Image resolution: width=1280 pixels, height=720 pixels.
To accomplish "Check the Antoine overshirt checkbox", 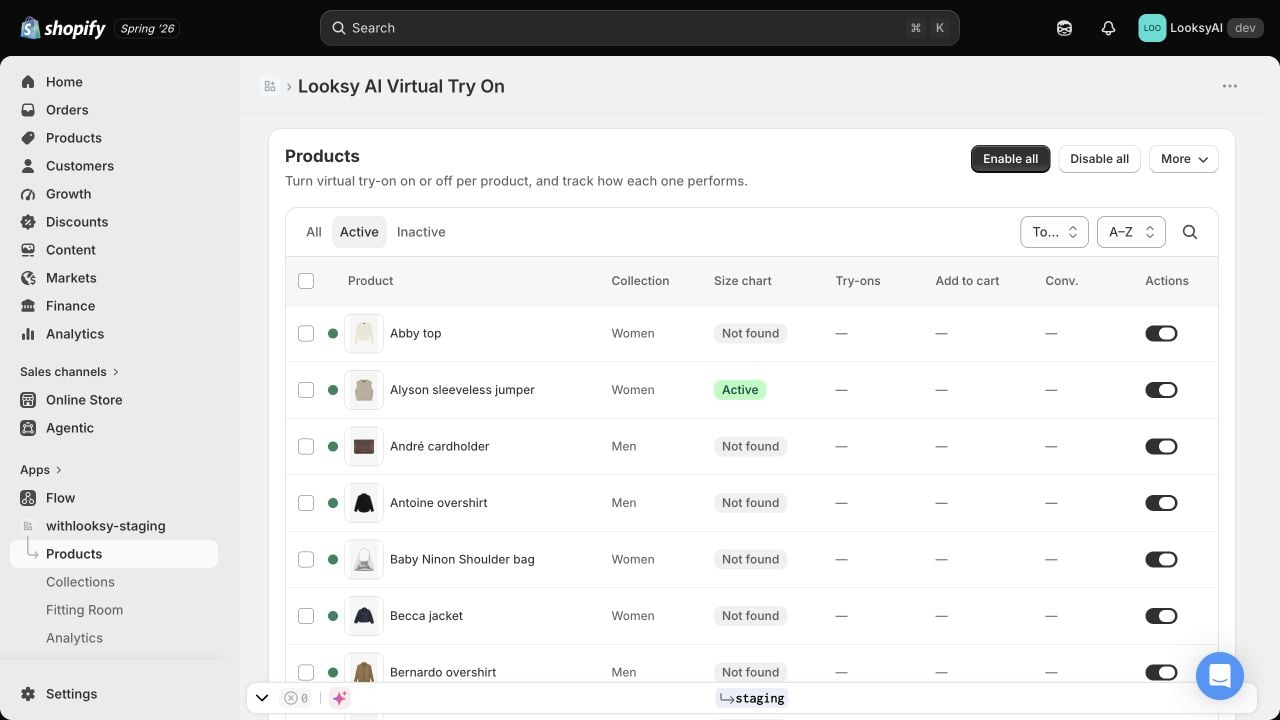I will tap(306, 503).
